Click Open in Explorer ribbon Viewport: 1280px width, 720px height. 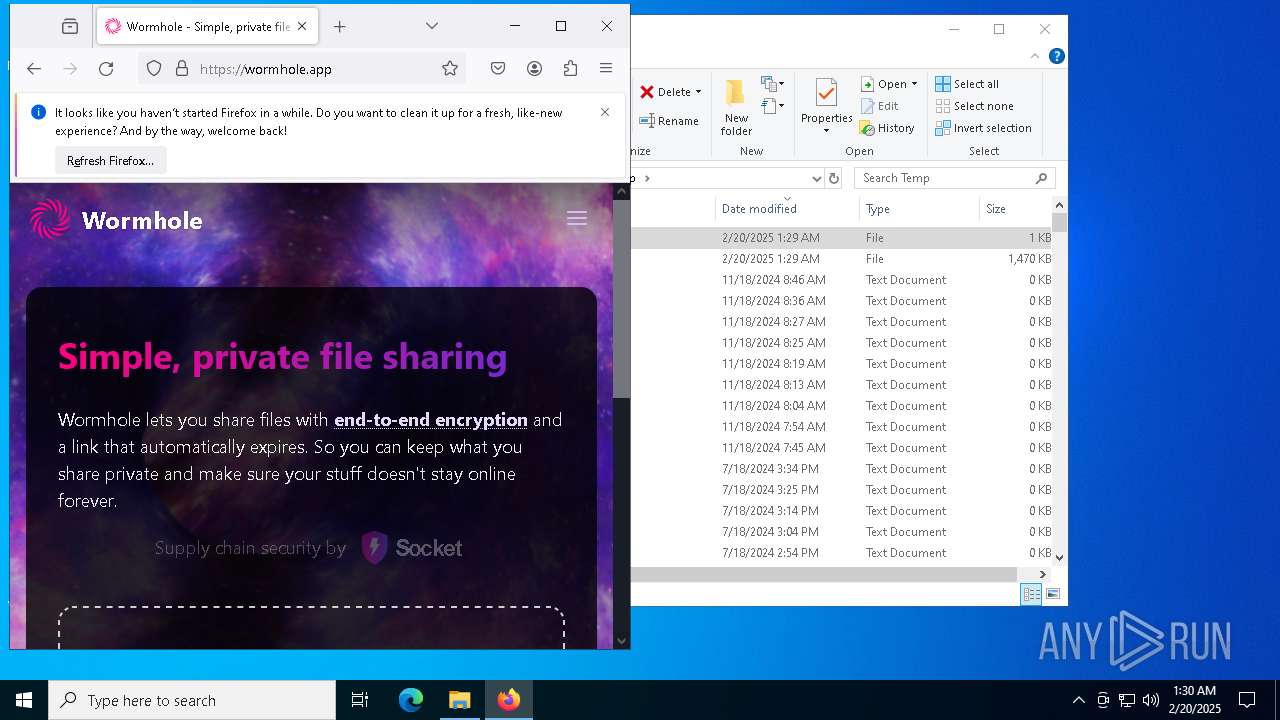click(883, 84)
